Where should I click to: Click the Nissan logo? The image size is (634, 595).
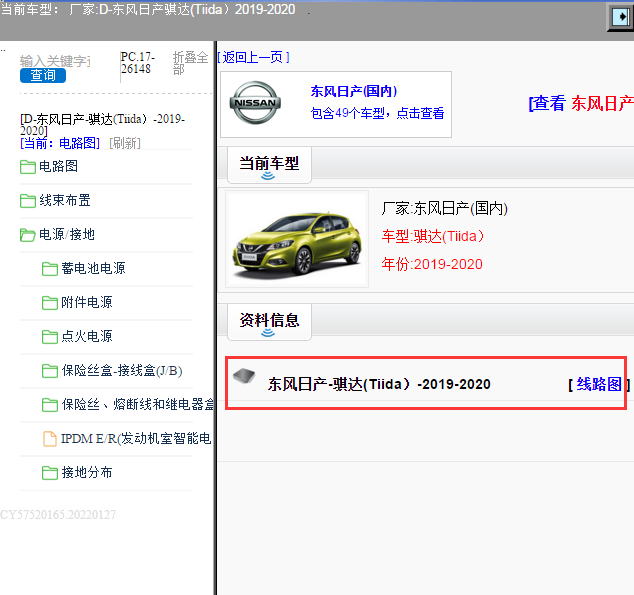click(x=255, y=103)
